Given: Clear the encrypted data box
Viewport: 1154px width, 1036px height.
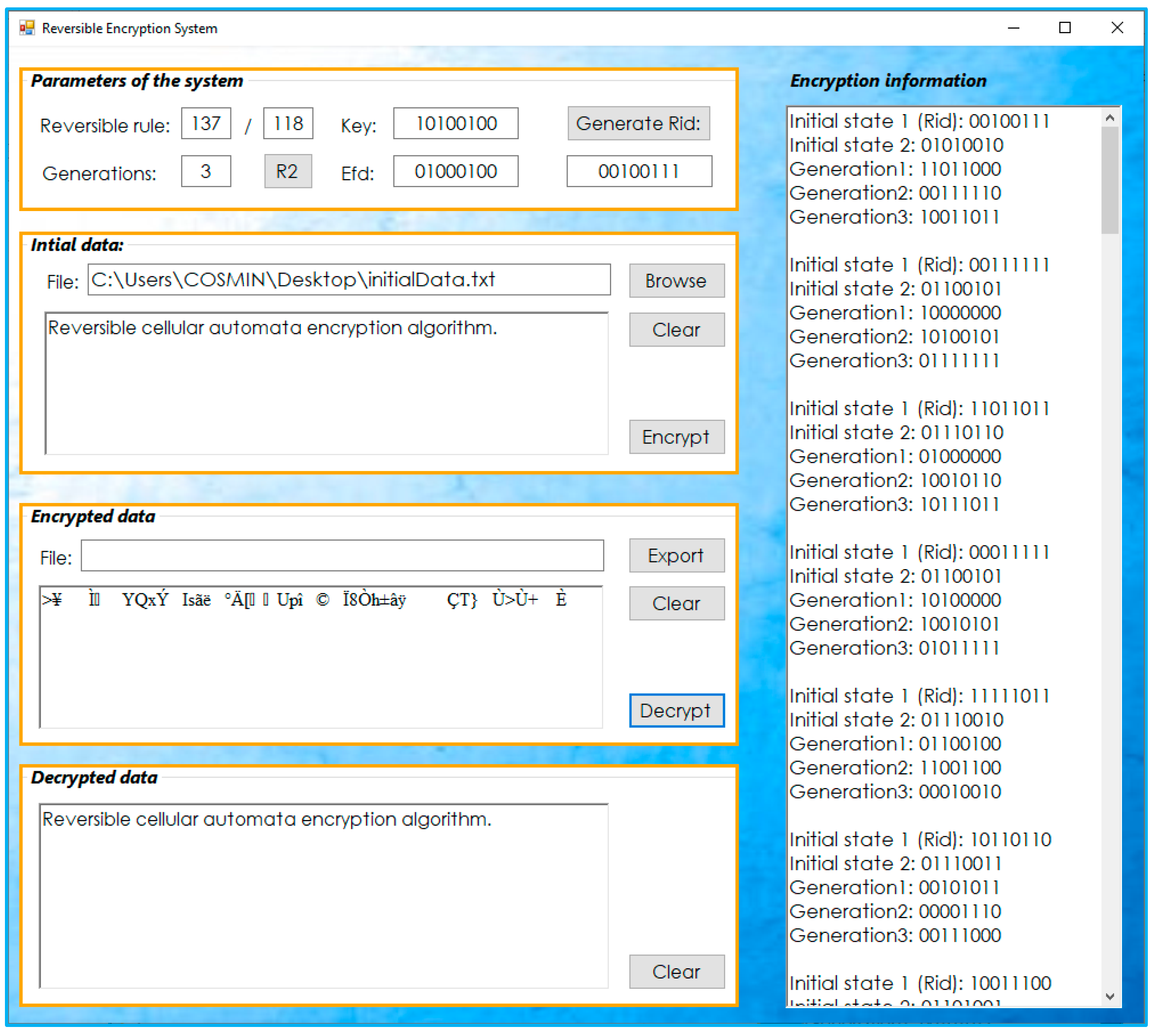Looking at the screenshot, I should 676,603.
